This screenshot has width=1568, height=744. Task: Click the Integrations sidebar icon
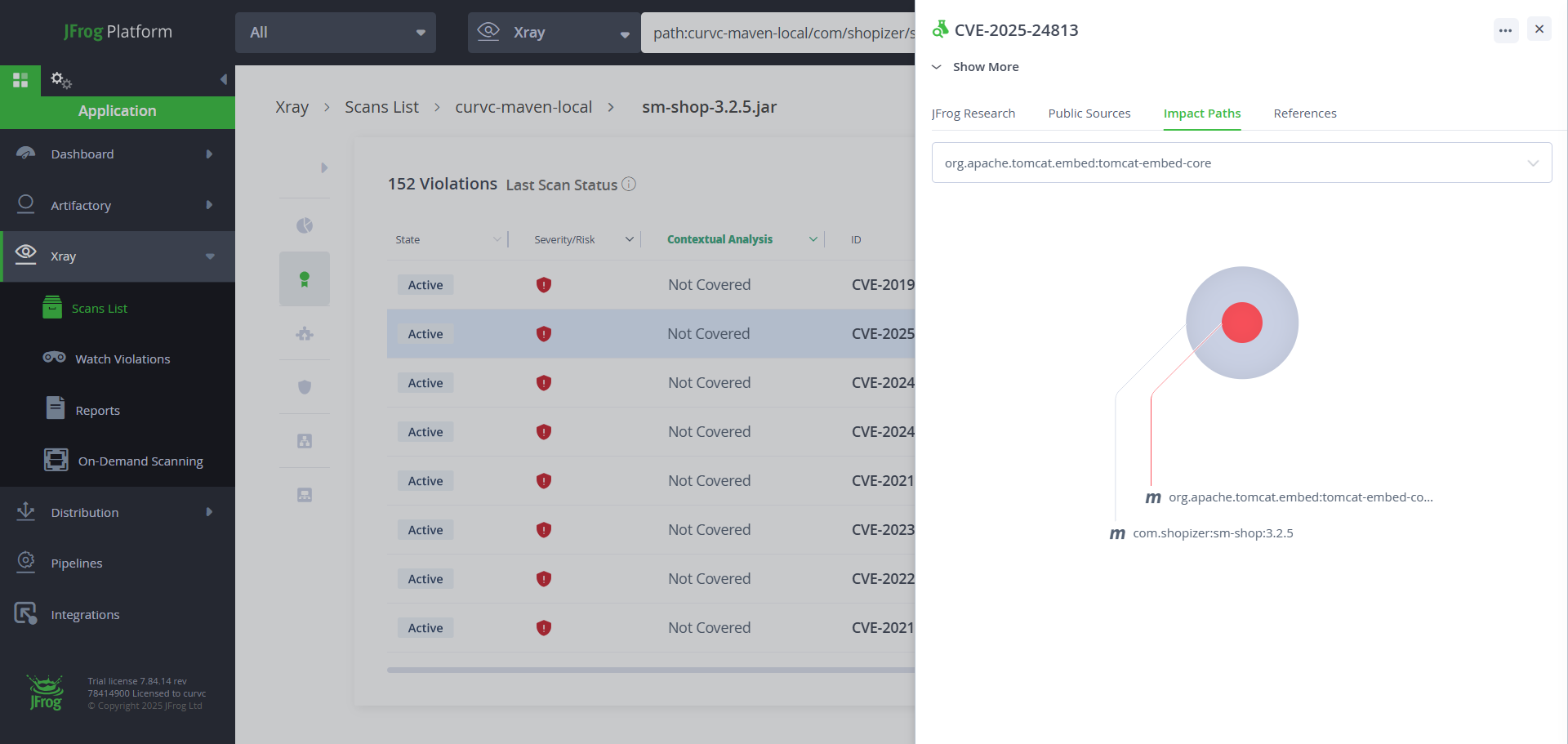[26, 613]
